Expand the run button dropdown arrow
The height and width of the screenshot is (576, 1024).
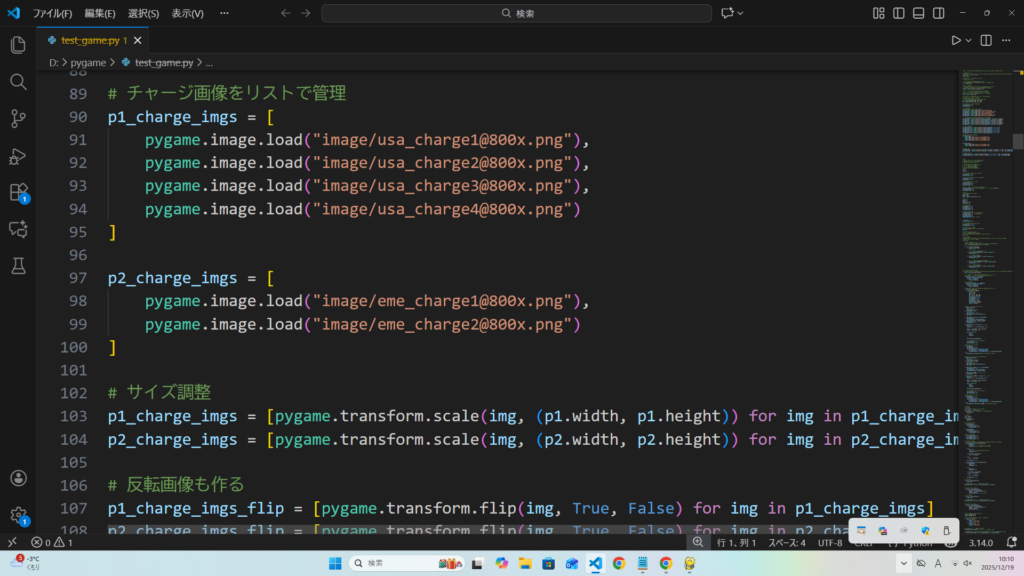pos(969,40)
